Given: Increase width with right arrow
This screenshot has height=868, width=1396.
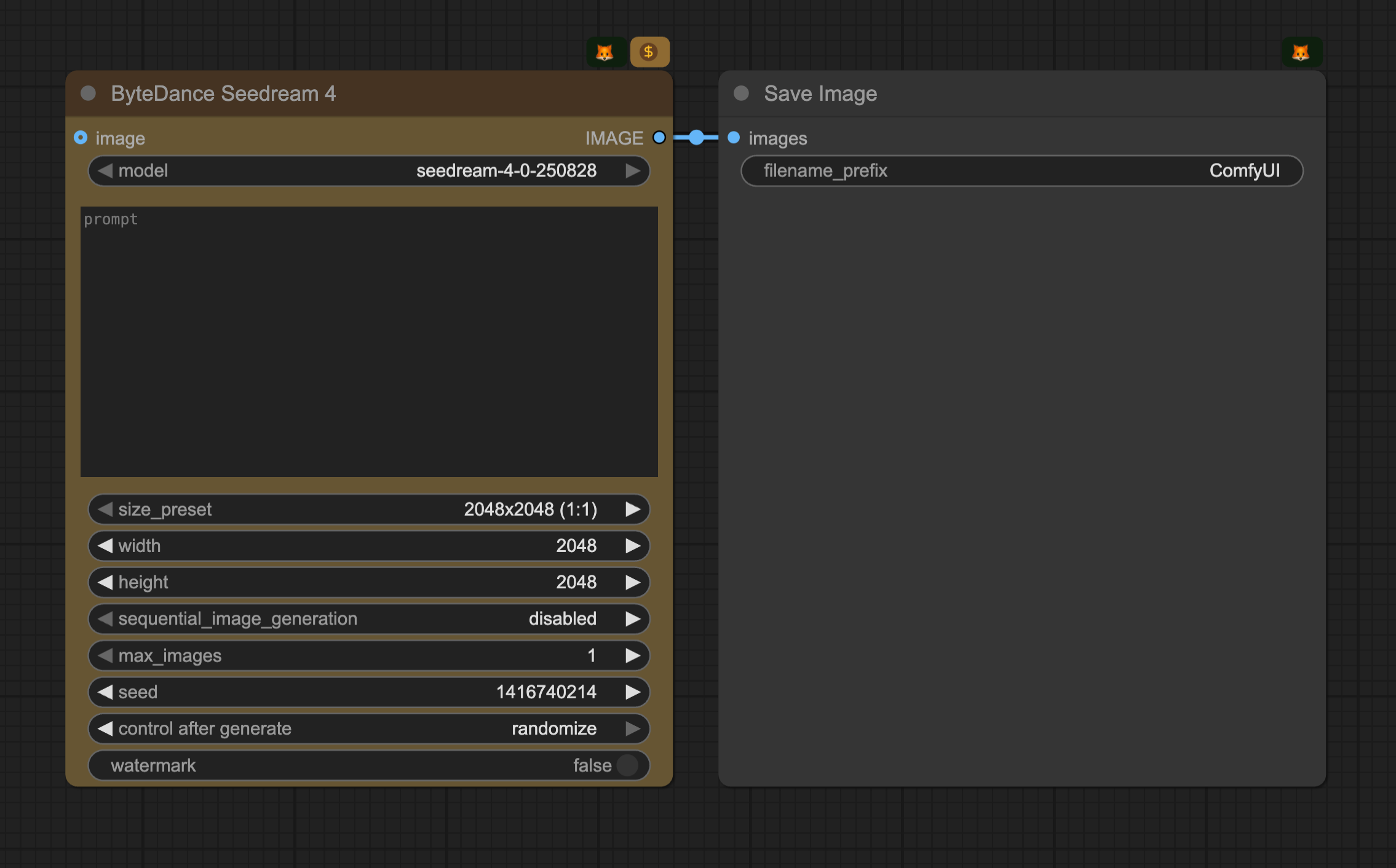Looking at the screenshot, I should 633,546.
